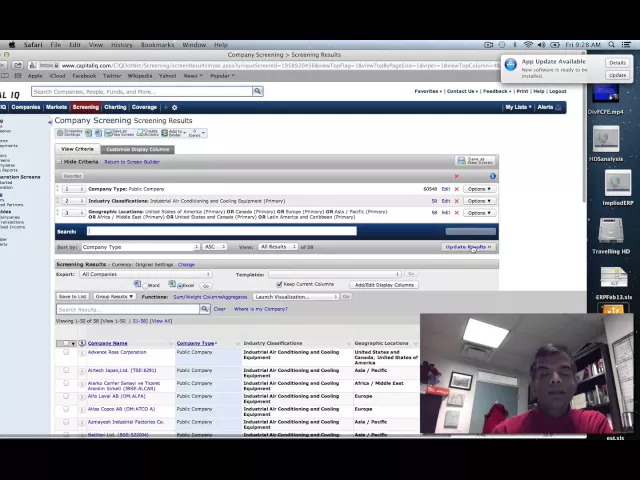Click the Excel export icon
640x480 pixels.
(172, 284)
